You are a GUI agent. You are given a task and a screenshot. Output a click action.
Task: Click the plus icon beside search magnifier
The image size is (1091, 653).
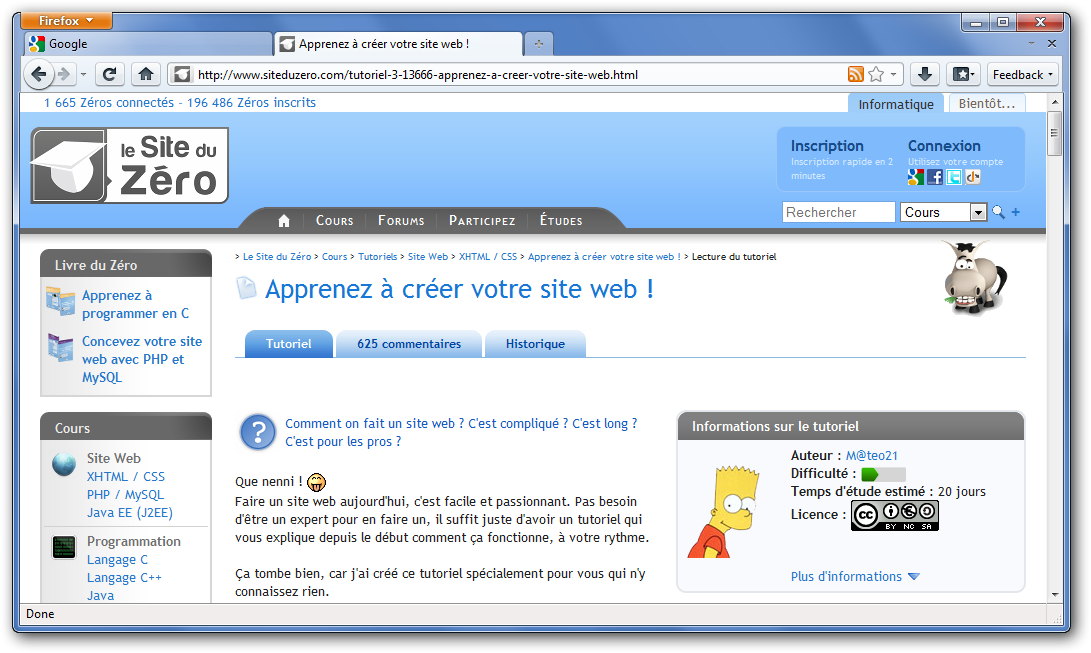[1016, 212]
